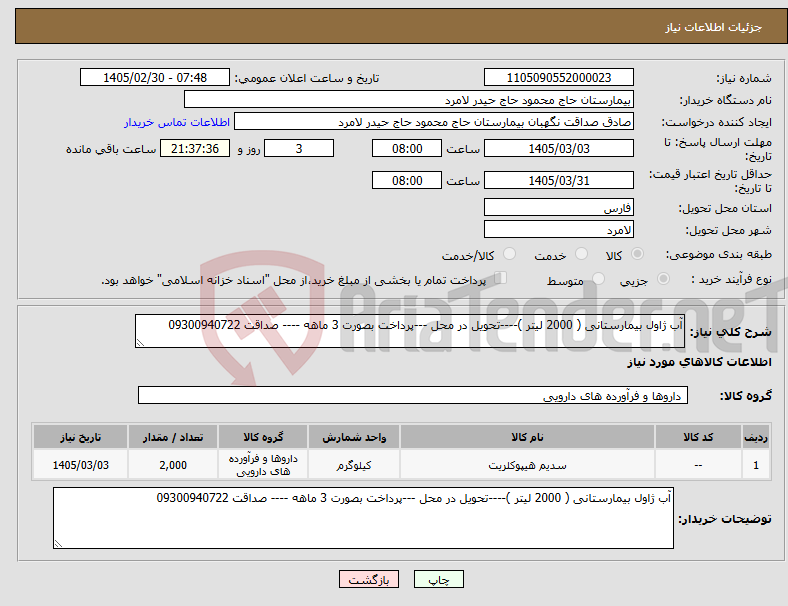
Task: Click the تاریخ نیاز column header
Action: coord(80,437)
